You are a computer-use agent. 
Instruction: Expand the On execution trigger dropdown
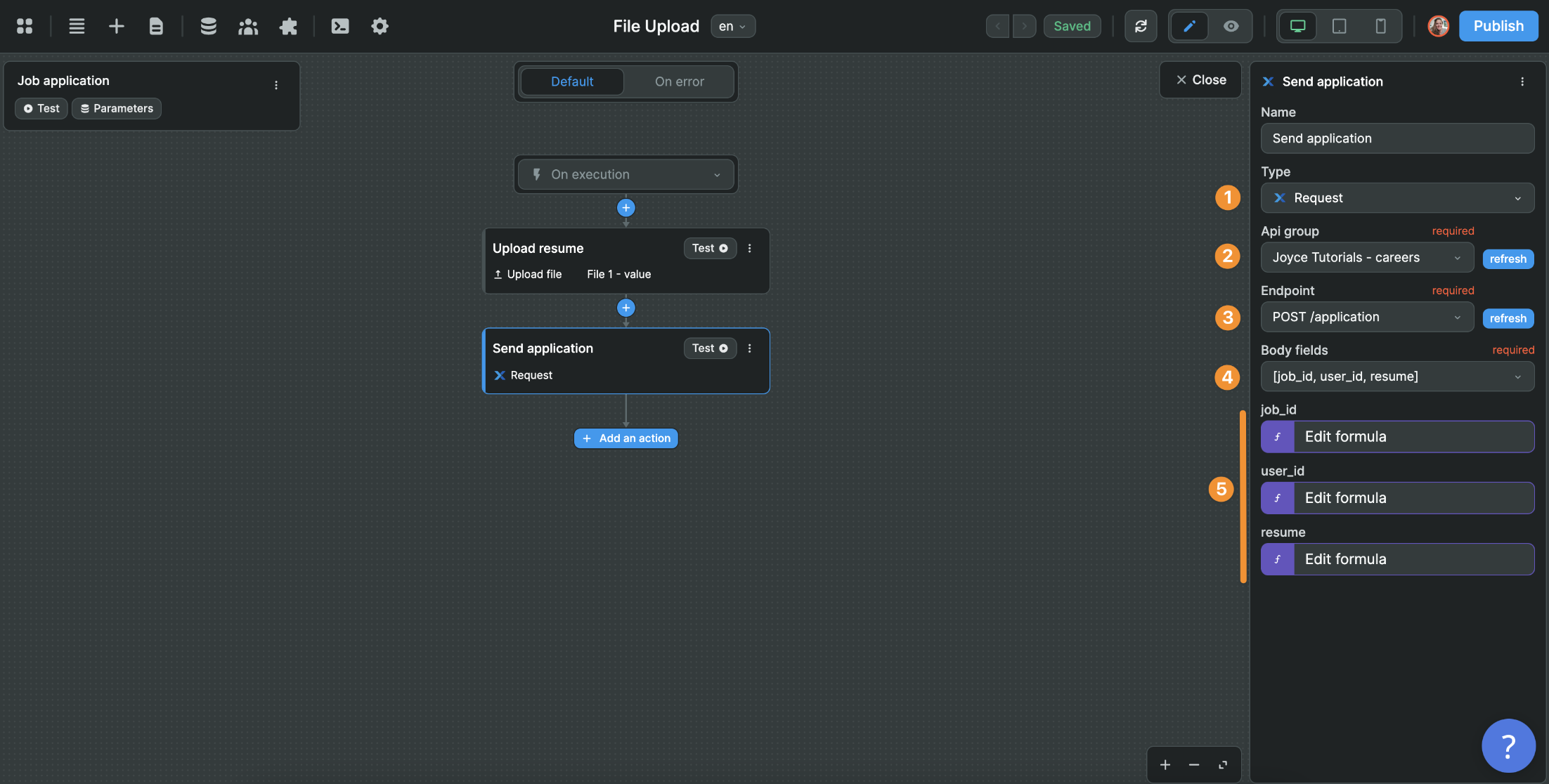pyautogui.click(x=626, y=174)
